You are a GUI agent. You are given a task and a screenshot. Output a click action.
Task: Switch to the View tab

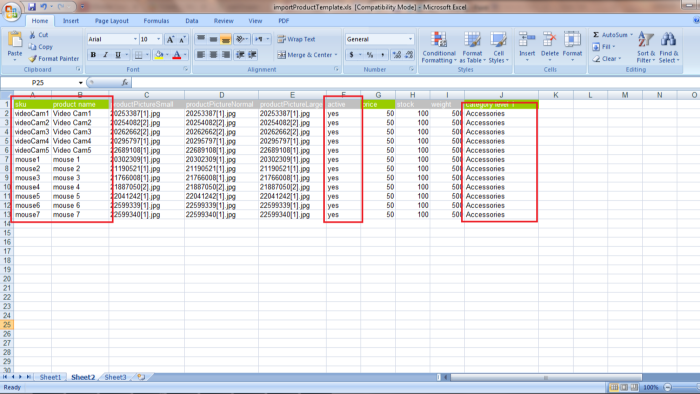point(255,21)
